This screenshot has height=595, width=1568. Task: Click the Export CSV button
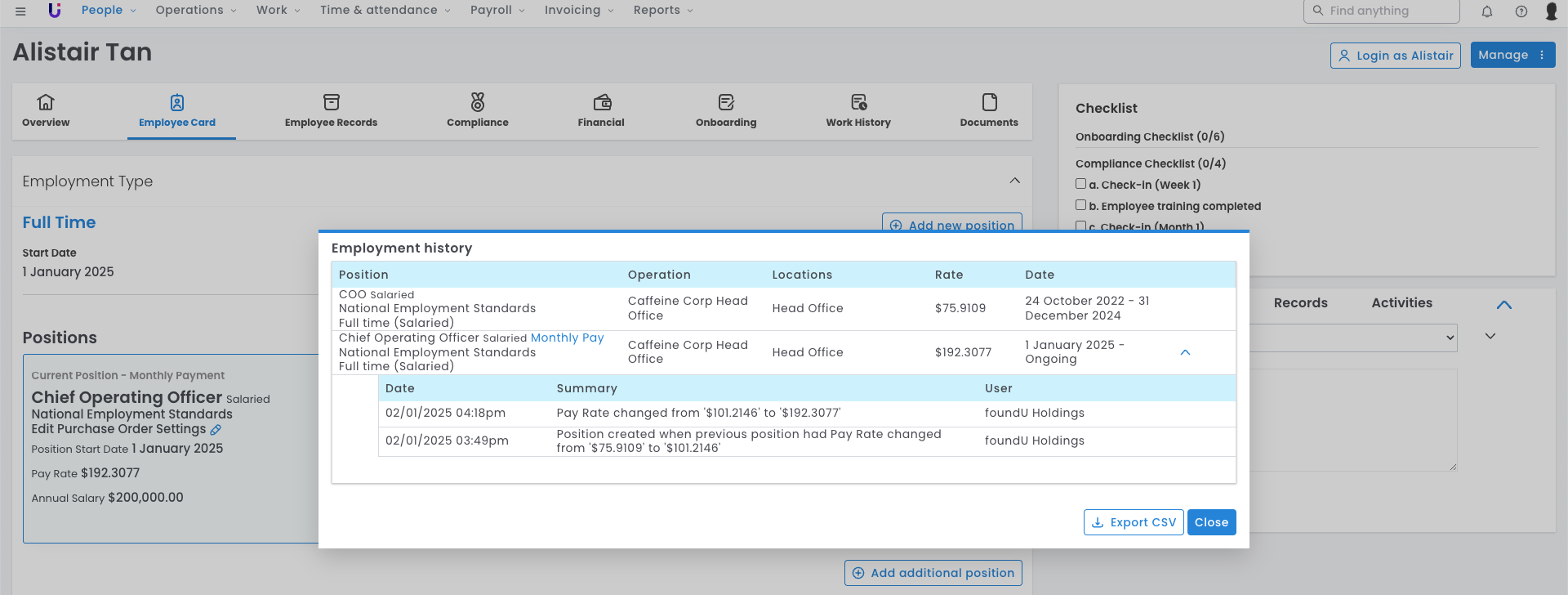coord(1133,522)
